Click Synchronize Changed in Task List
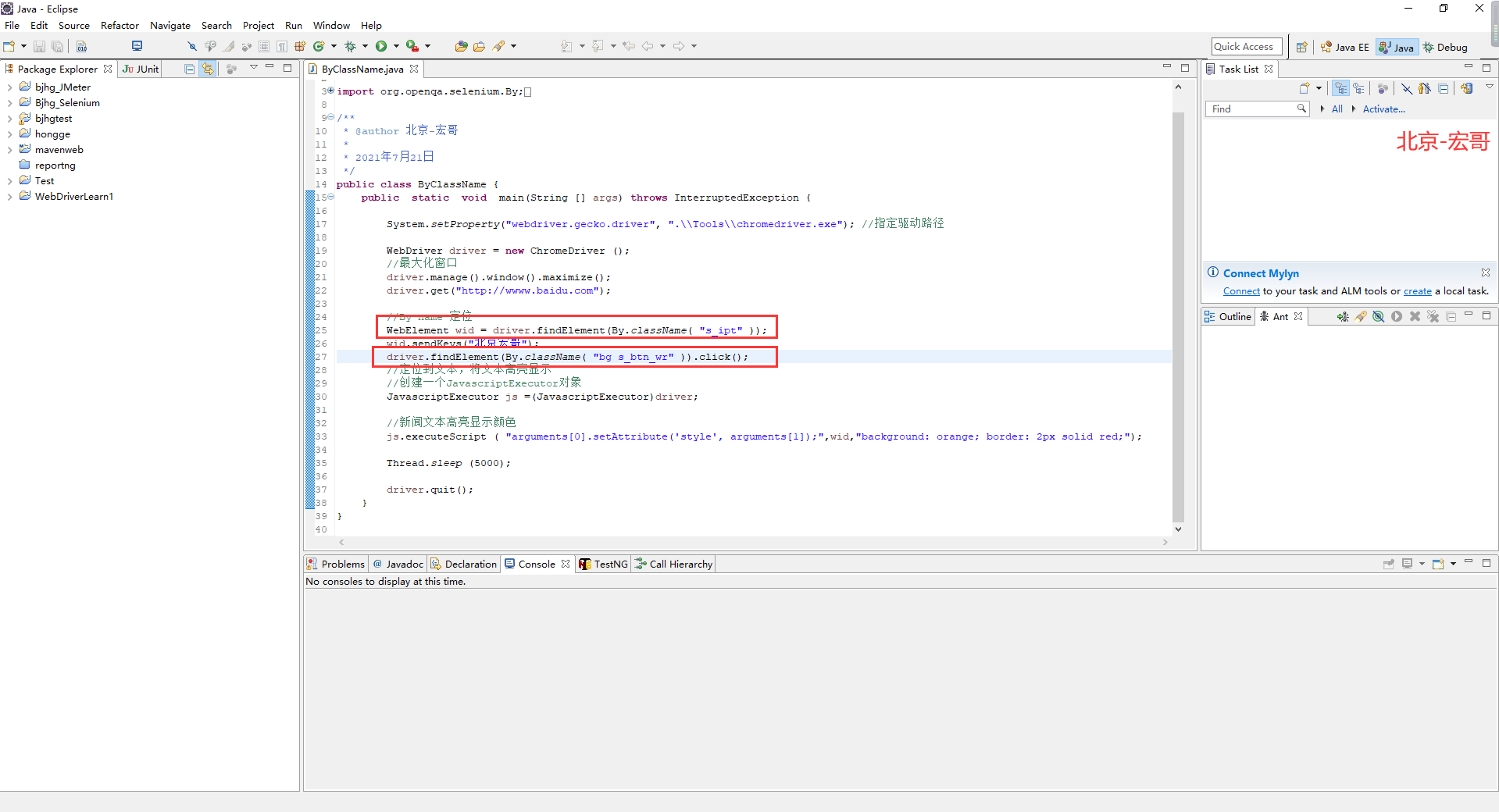The width and height of the screenshot is (1499, 812). [1467, 88]
